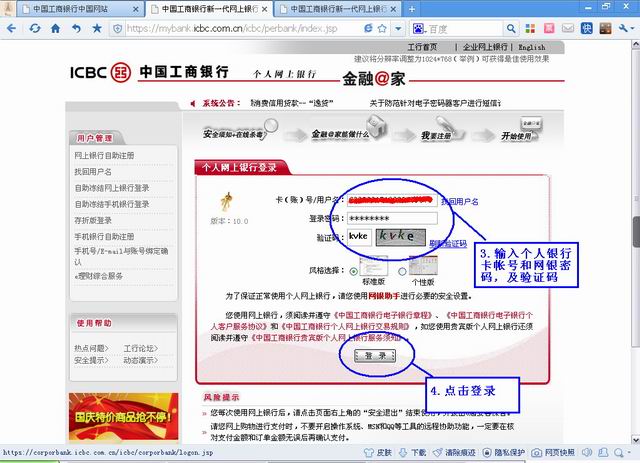This screenshot has height=463, width=640.
Task: Click the page scrollbar down arrow
Action: pyautogui.click(x=634, y=438)
